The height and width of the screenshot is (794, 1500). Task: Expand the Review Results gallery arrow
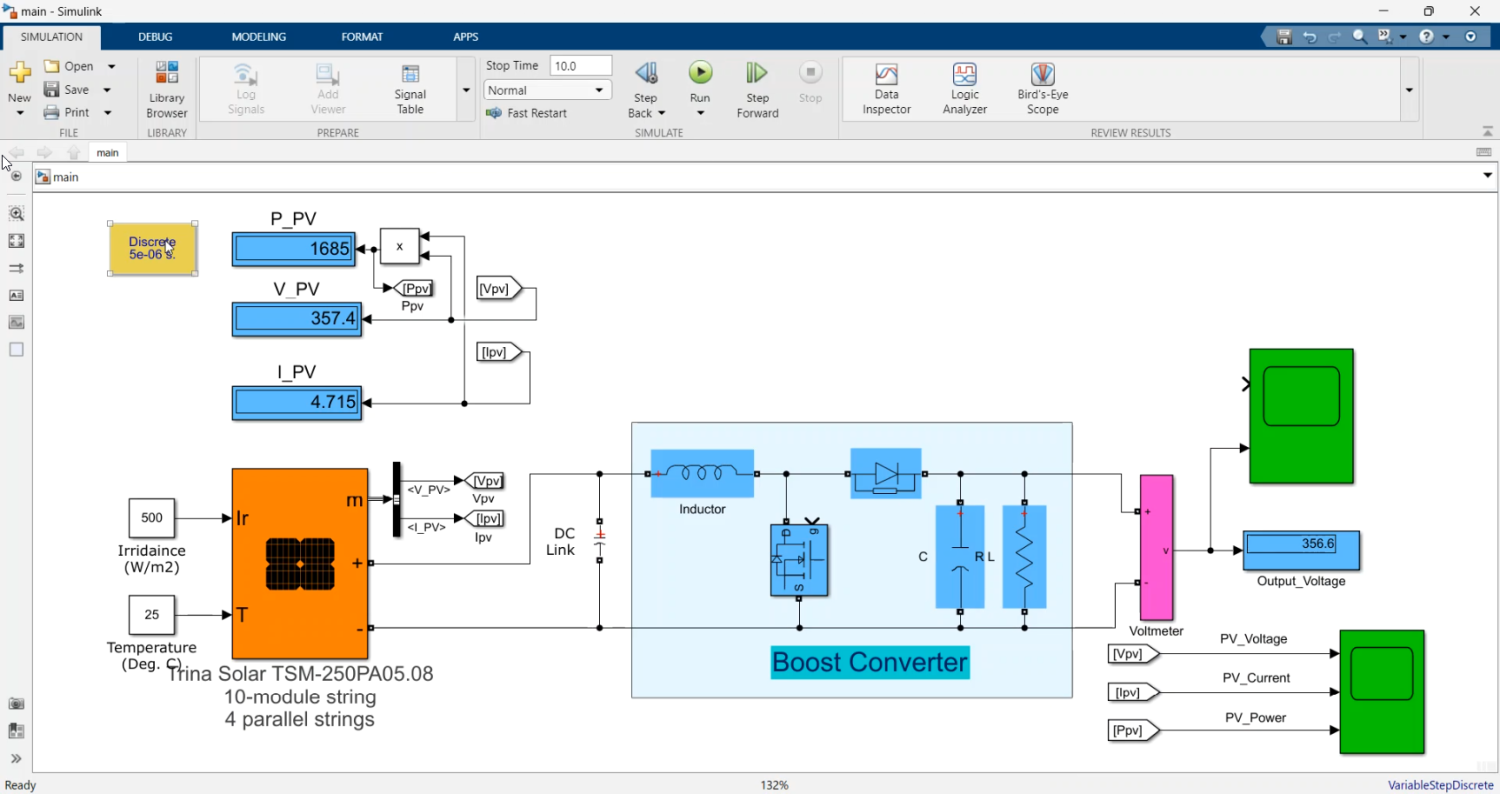(x=1409, y=90)
